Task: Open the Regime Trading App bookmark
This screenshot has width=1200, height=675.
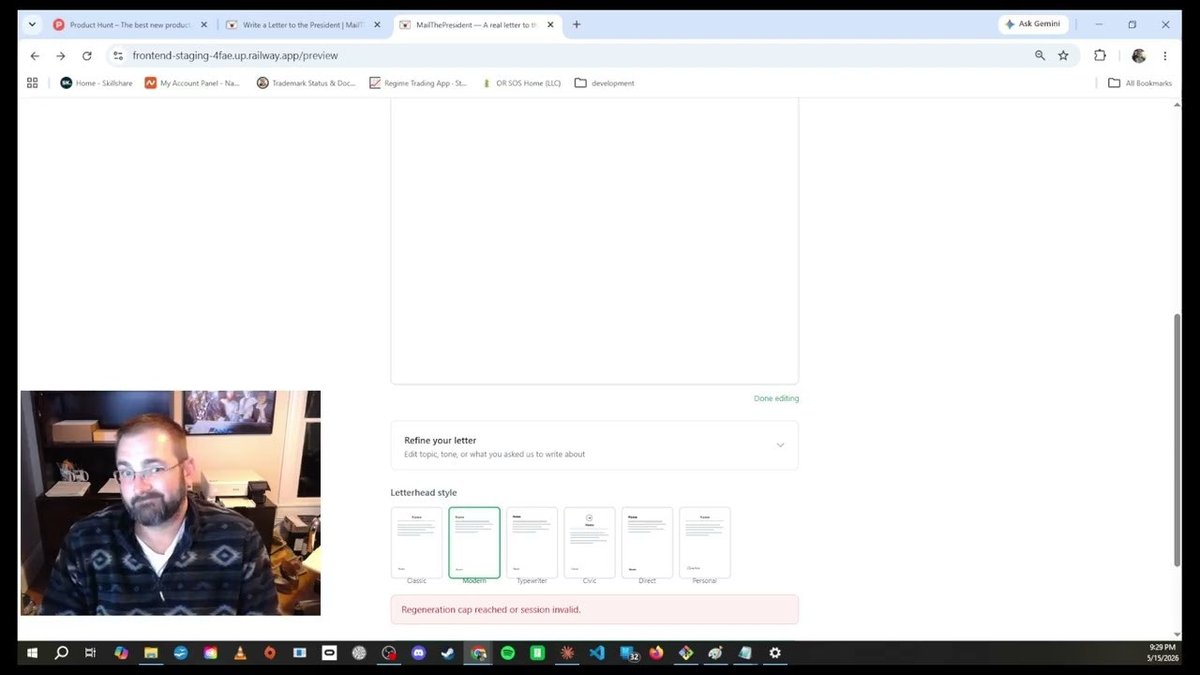Action: [x=418, y=83]
